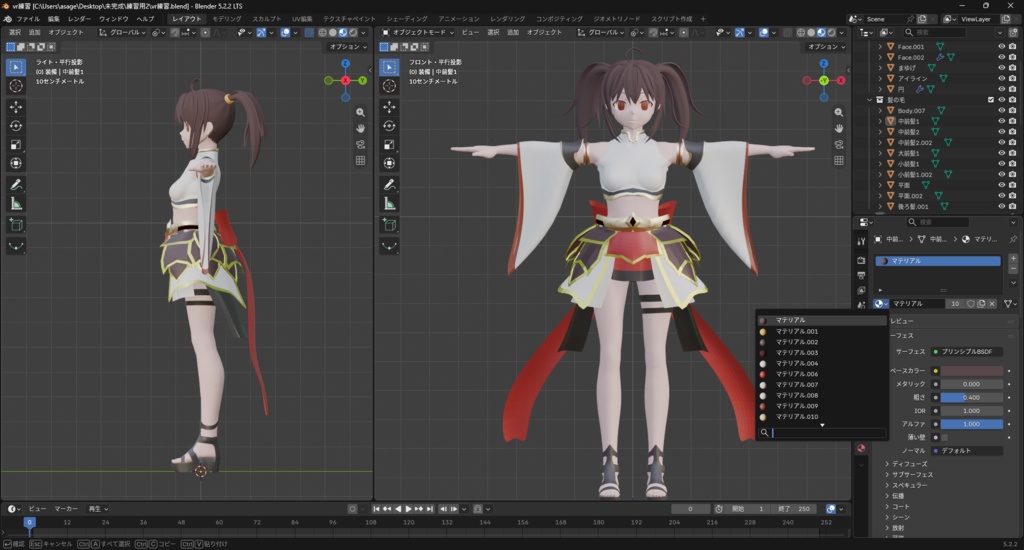
Task: Collapse the 髪の毛 collection
Action: pos(870,100)
